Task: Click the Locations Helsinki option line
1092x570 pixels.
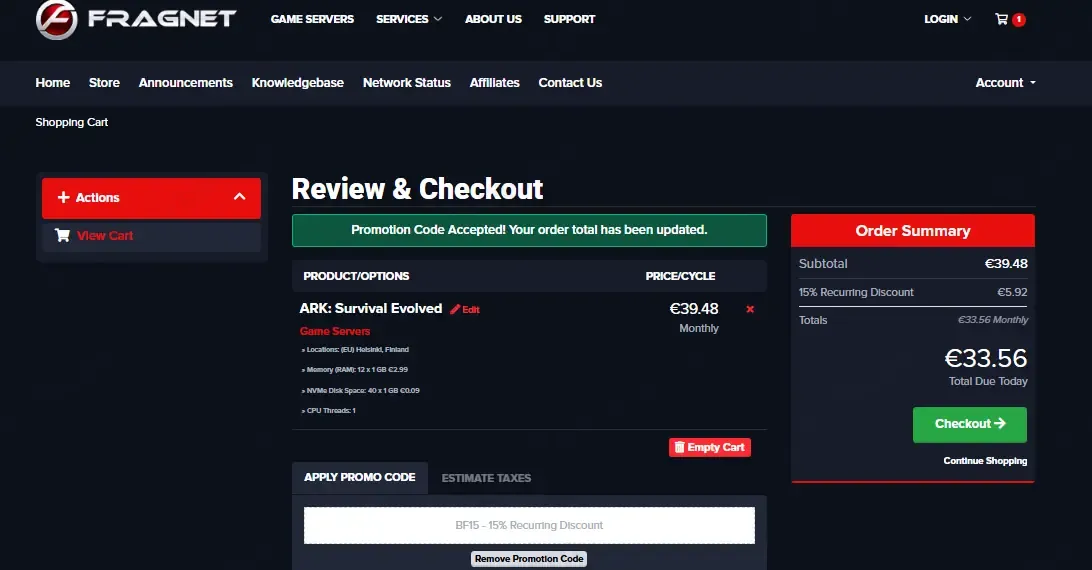Action: coord(355,349)
